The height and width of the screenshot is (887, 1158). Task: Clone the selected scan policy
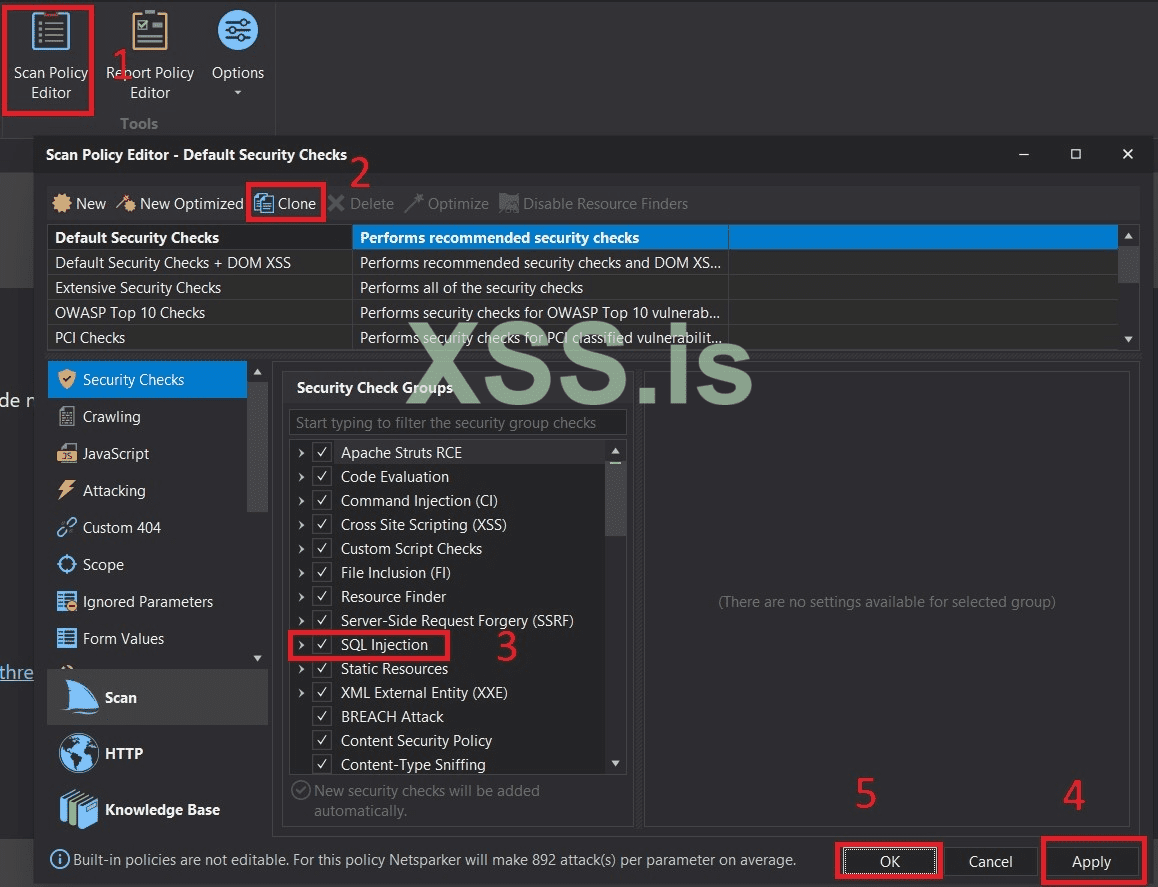(x=285, y=203)
